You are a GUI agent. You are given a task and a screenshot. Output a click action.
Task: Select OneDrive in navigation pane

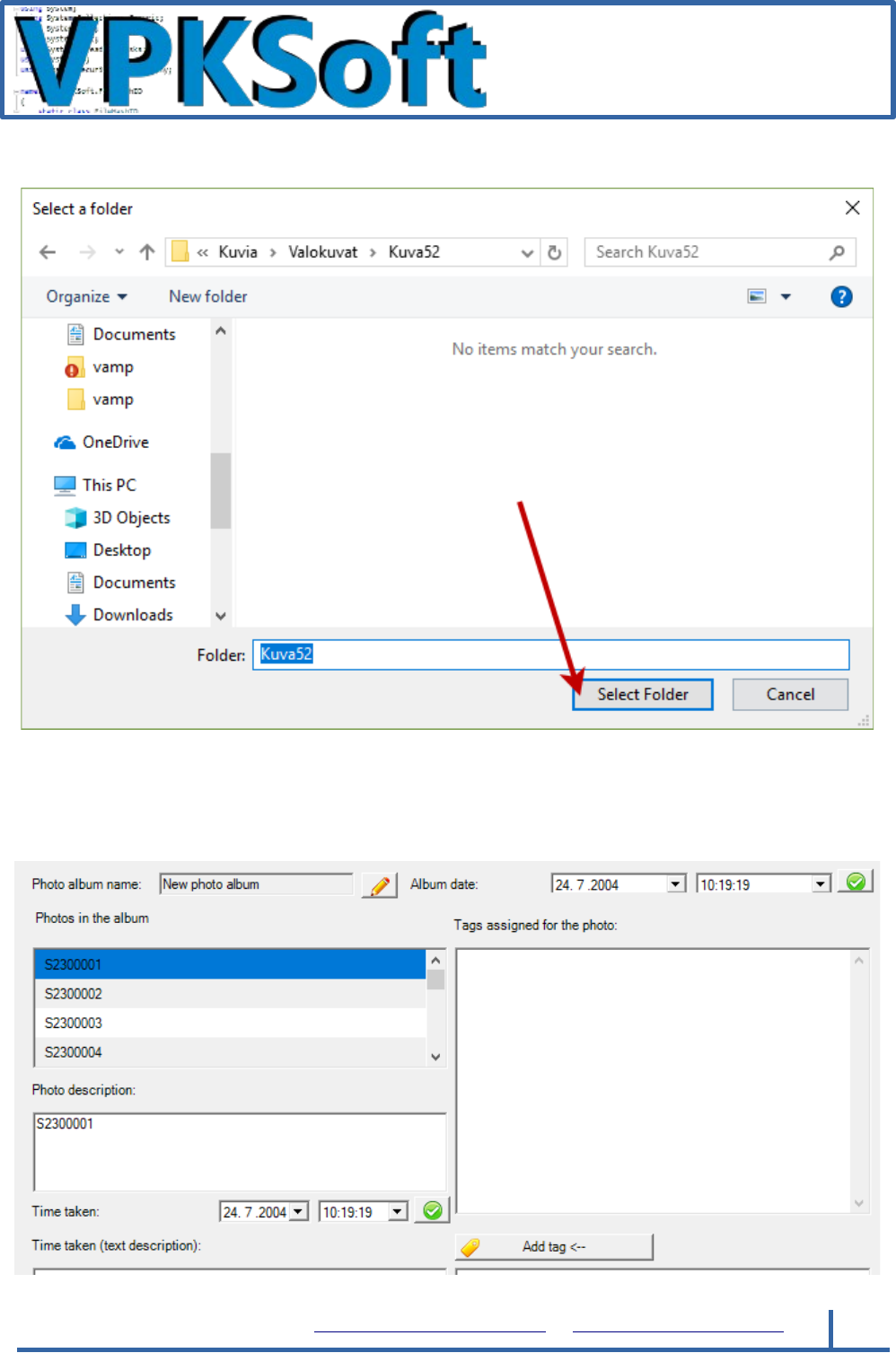101,442
